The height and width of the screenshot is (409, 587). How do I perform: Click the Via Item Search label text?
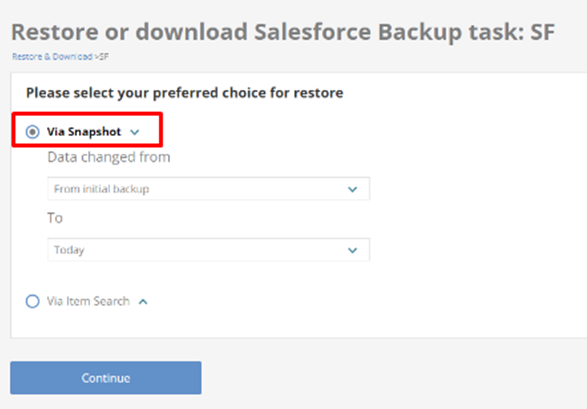coord(88,301)
